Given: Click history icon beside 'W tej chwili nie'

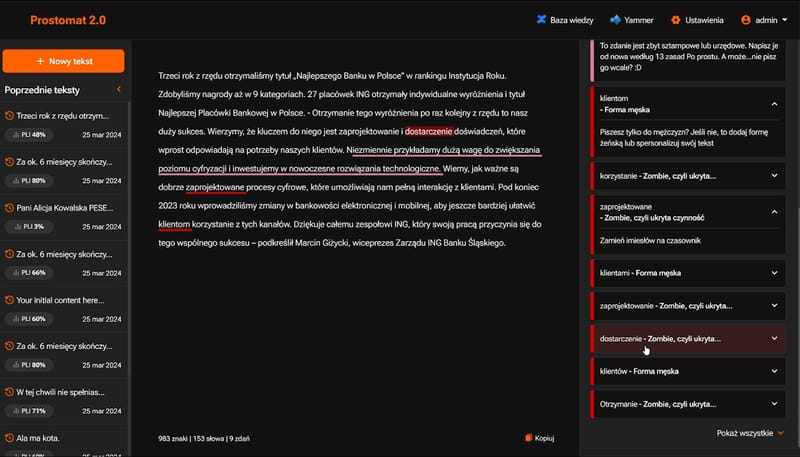Looking at the screenshot, I should tap(9, 392).
